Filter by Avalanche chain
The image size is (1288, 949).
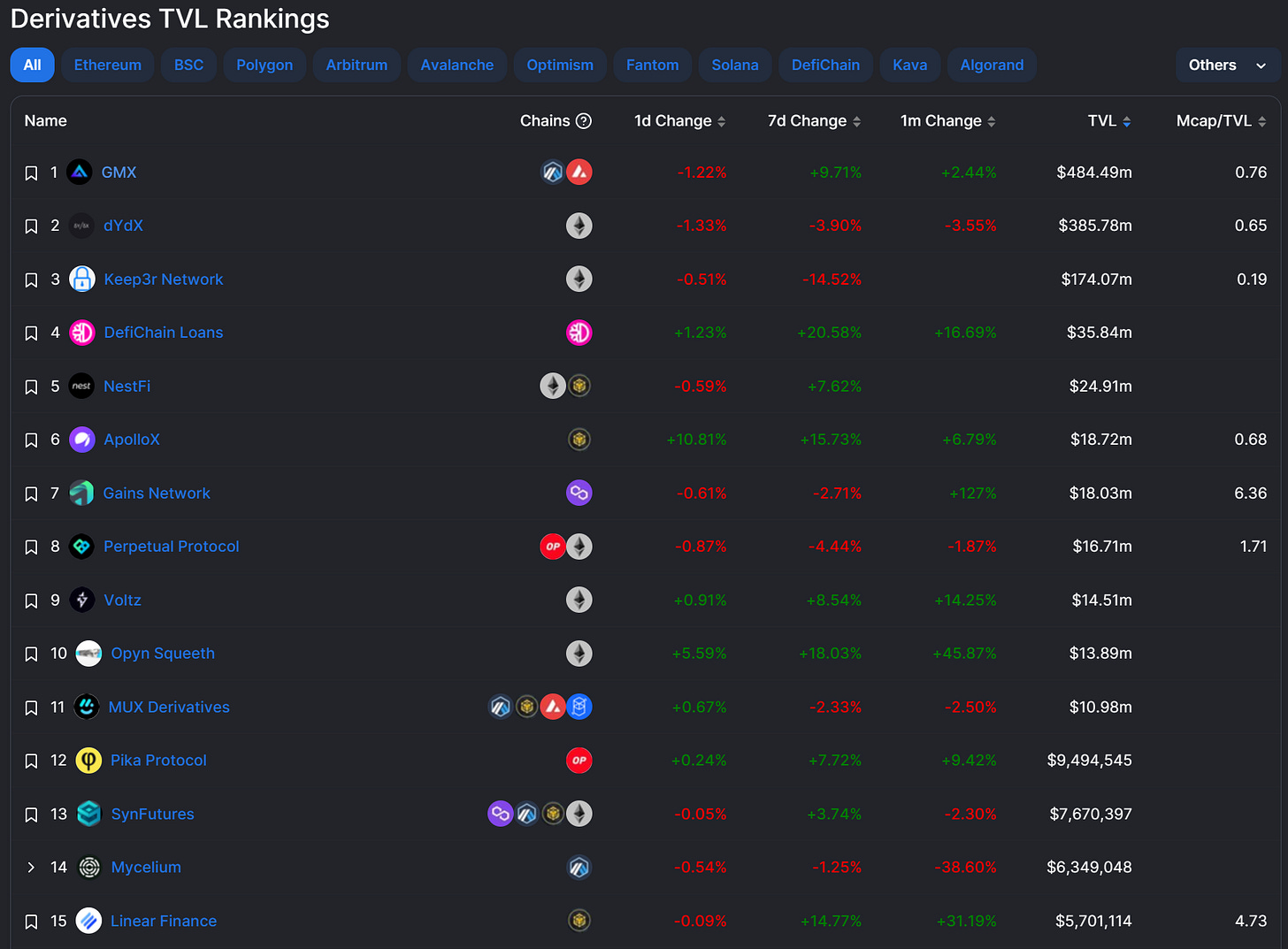(x=457, y=65)
